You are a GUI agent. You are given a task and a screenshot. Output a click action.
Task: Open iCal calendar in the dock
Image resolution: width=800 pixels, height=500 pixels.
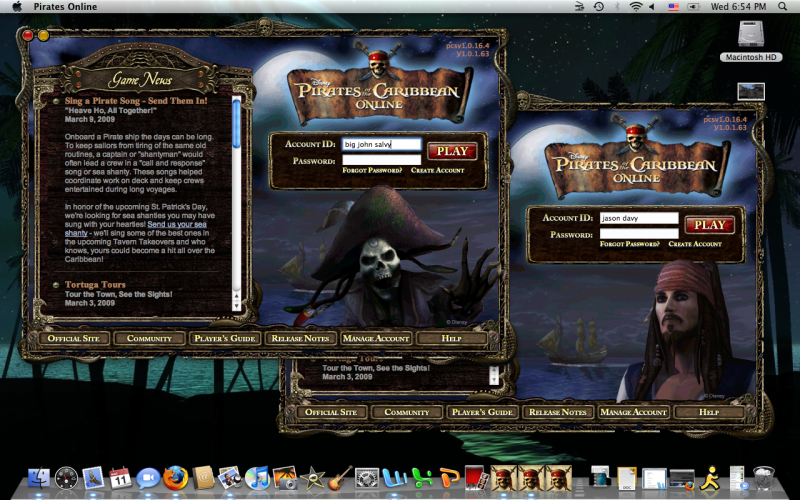[x=120, y=479]
